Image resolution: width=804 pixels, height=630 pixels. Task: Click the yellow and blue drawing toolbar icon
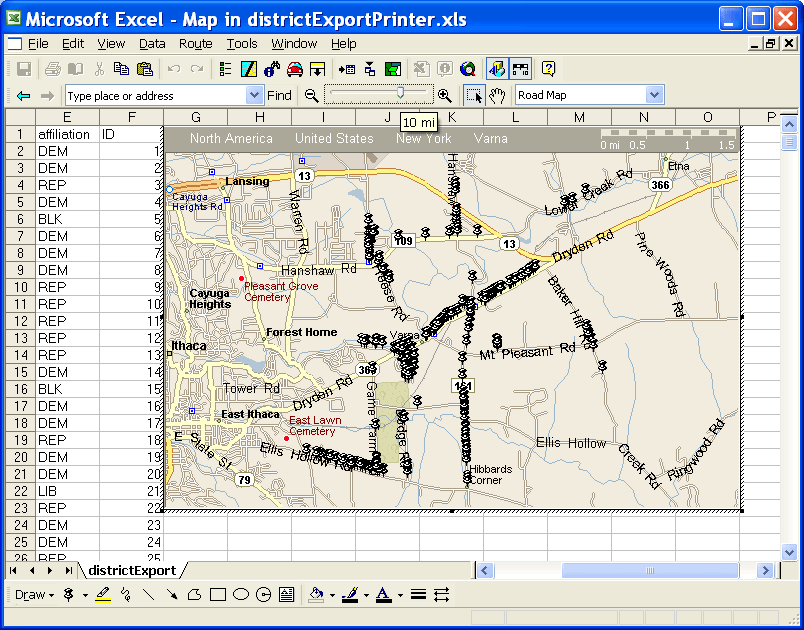click(x=249, y=69)
